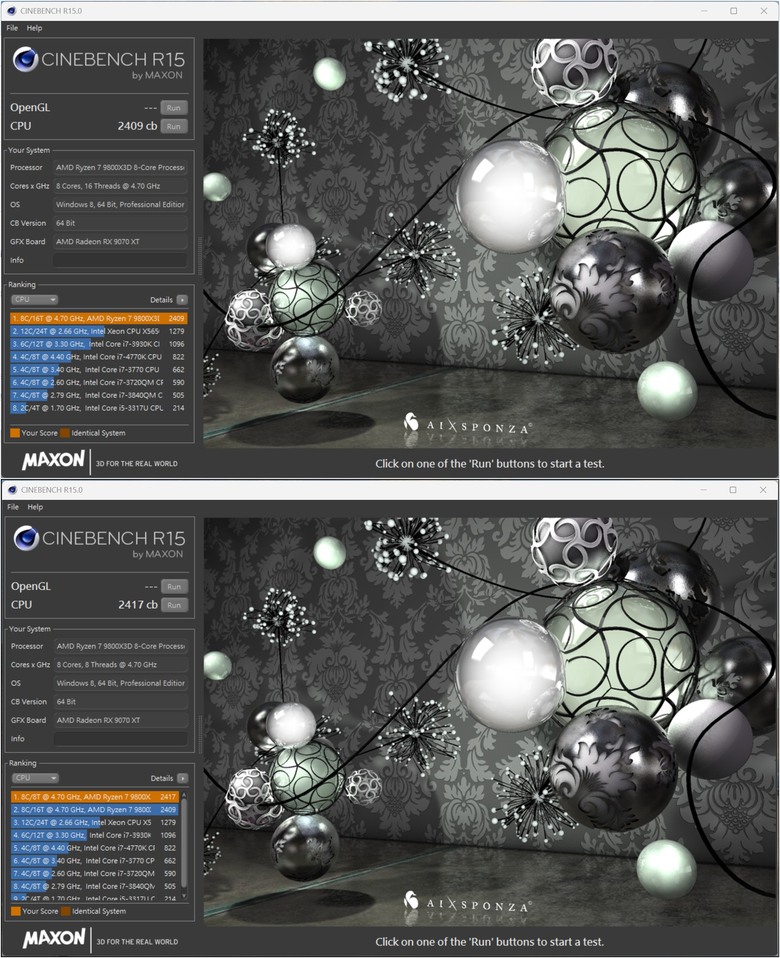Select Core i7-3840QM row in the 2417 cb window
This screenshot has width=780, height=958.
95,887
